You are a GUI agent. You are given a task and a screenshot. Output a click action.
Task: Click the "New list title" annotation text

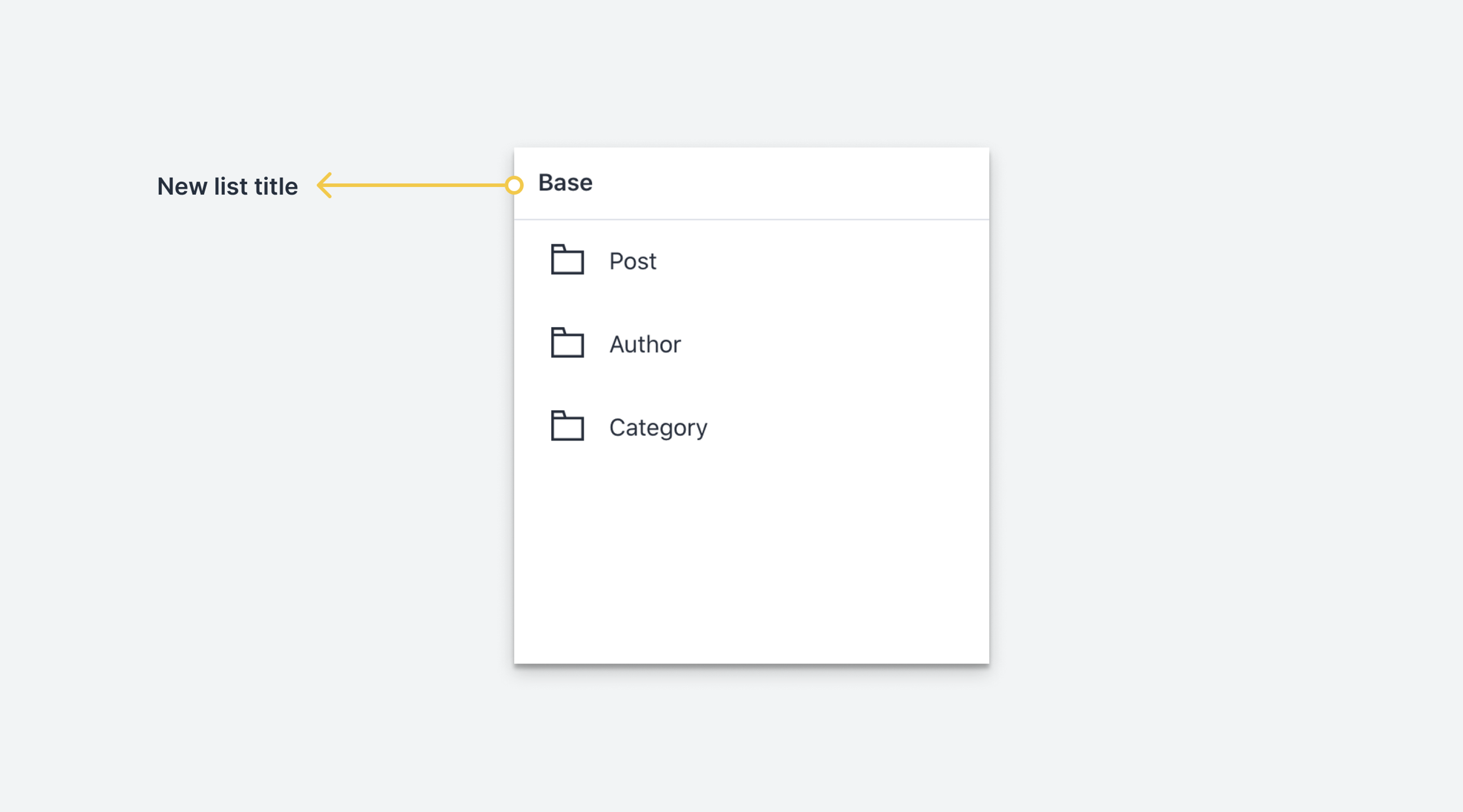[227, 186]
